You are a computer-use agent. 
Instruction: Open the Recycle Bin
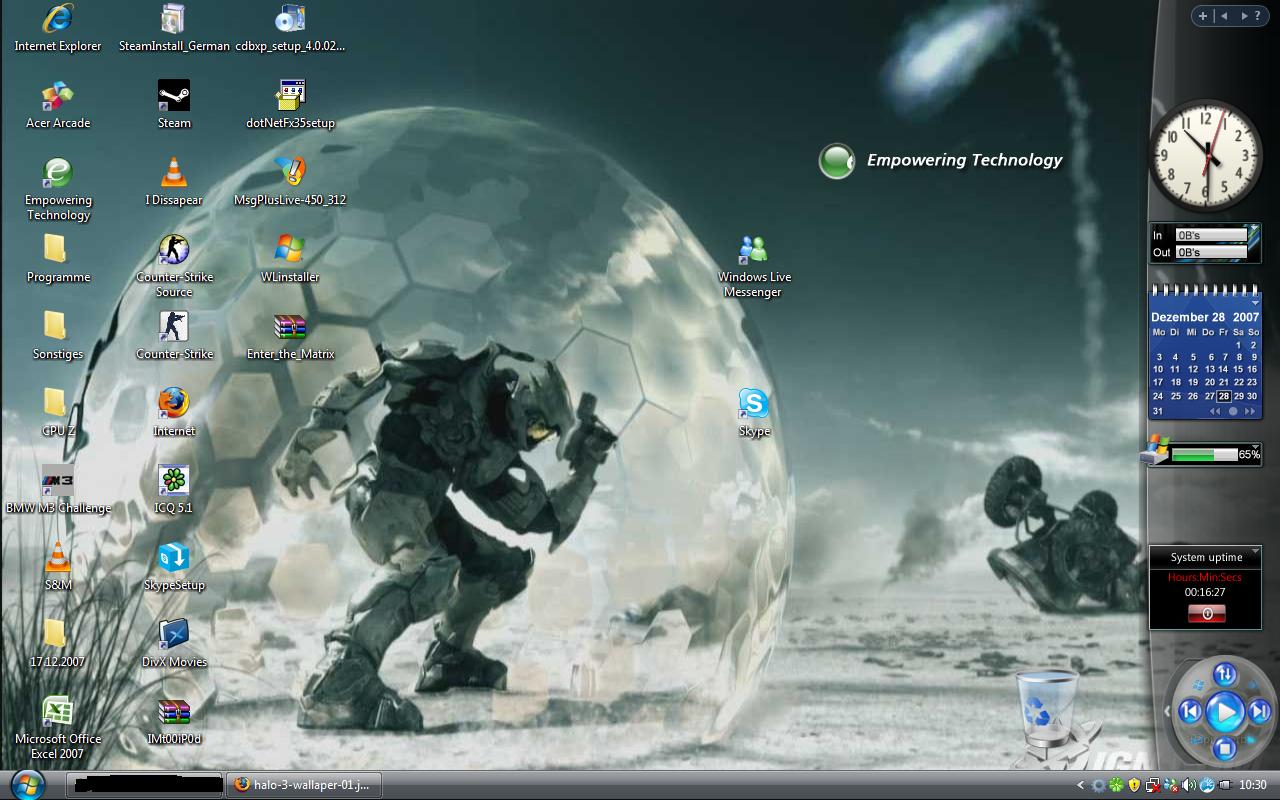(1047, 708)
